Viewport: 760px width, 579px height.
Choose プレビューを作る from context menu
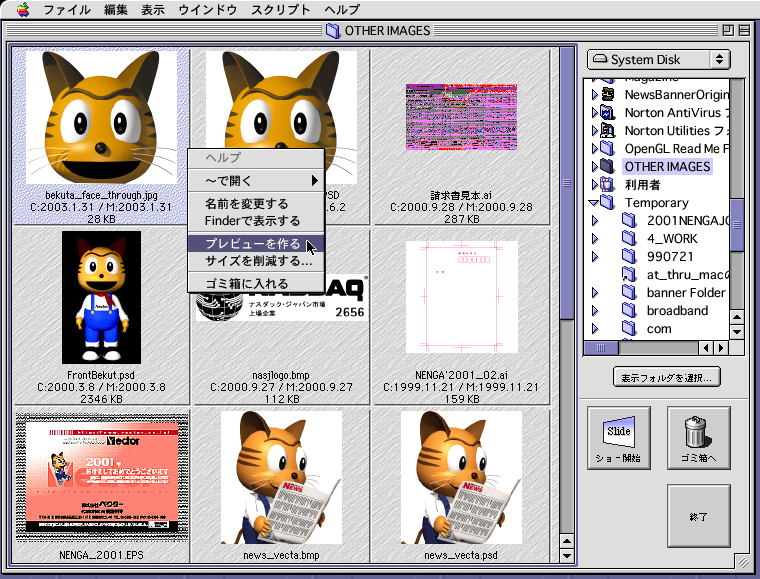(x=256, y=243)
